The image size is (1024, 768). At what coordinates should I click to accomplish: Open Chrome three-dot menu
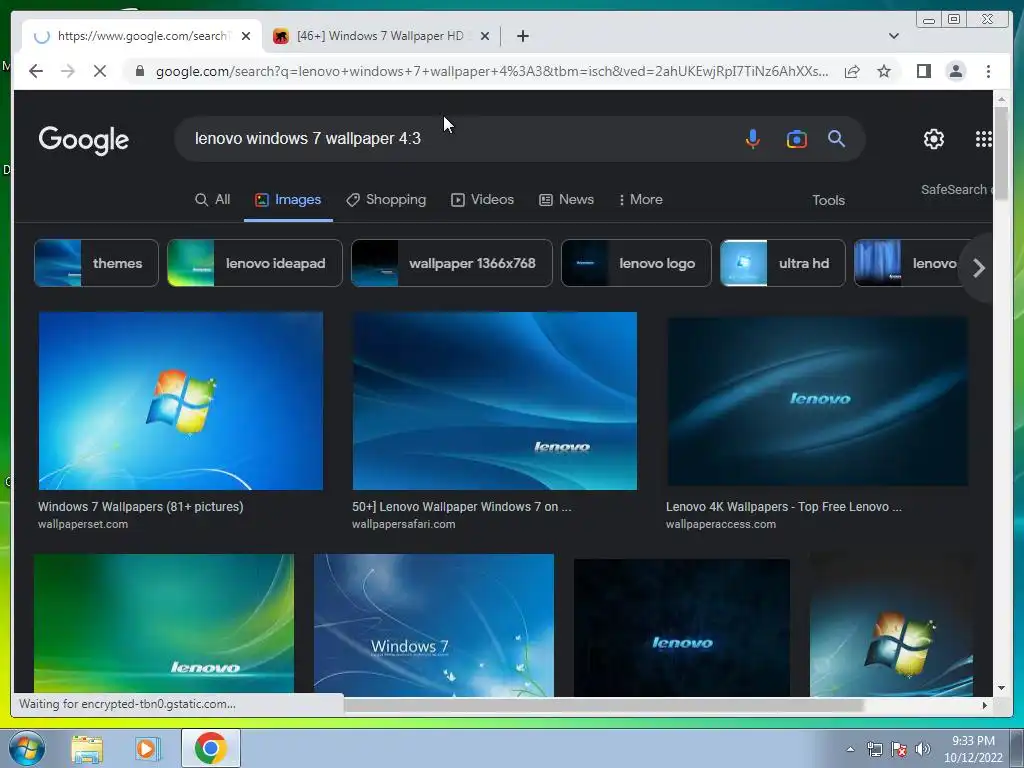[988, 71]
